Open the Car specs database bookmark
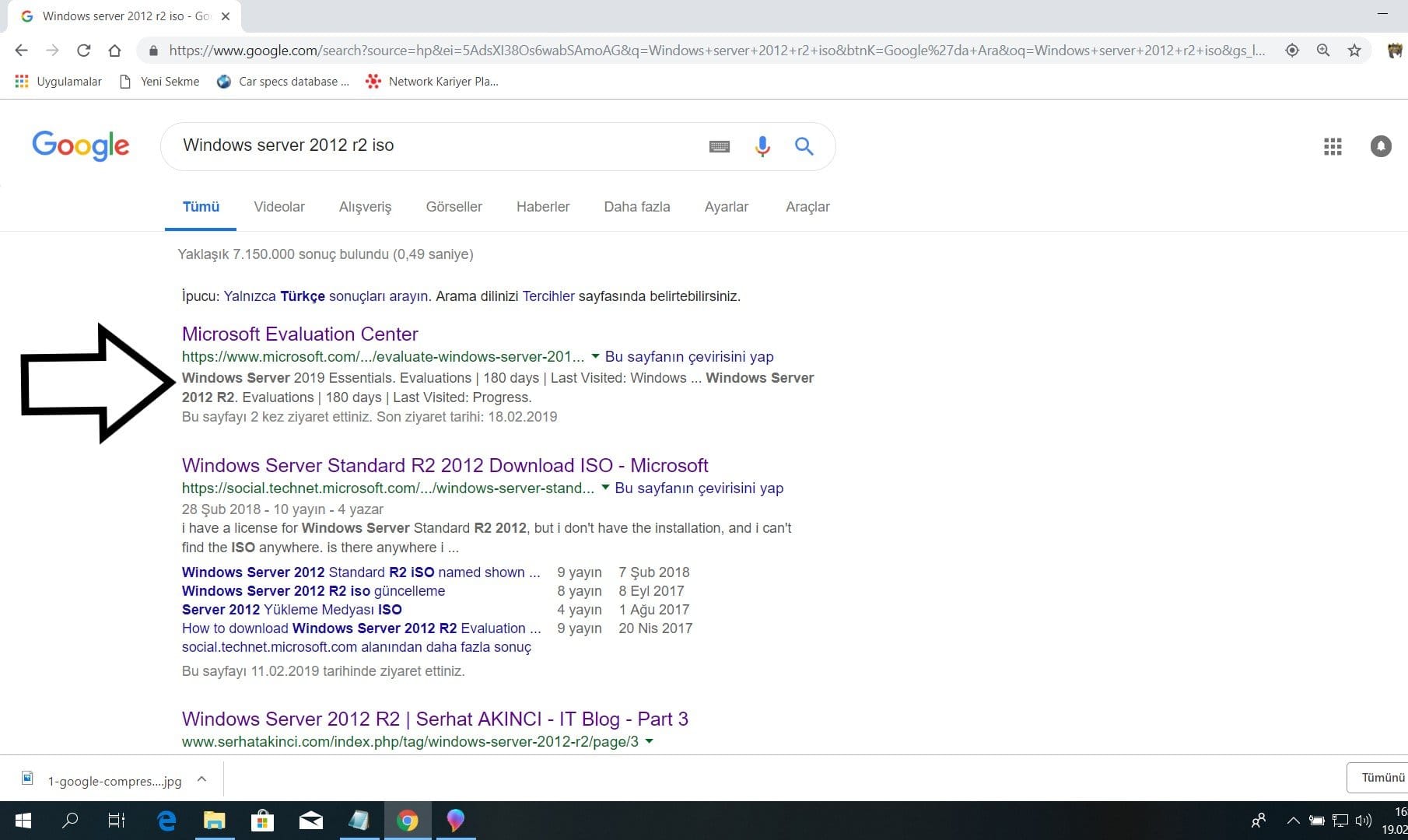Screen dimensions: 1408x840 283,81
